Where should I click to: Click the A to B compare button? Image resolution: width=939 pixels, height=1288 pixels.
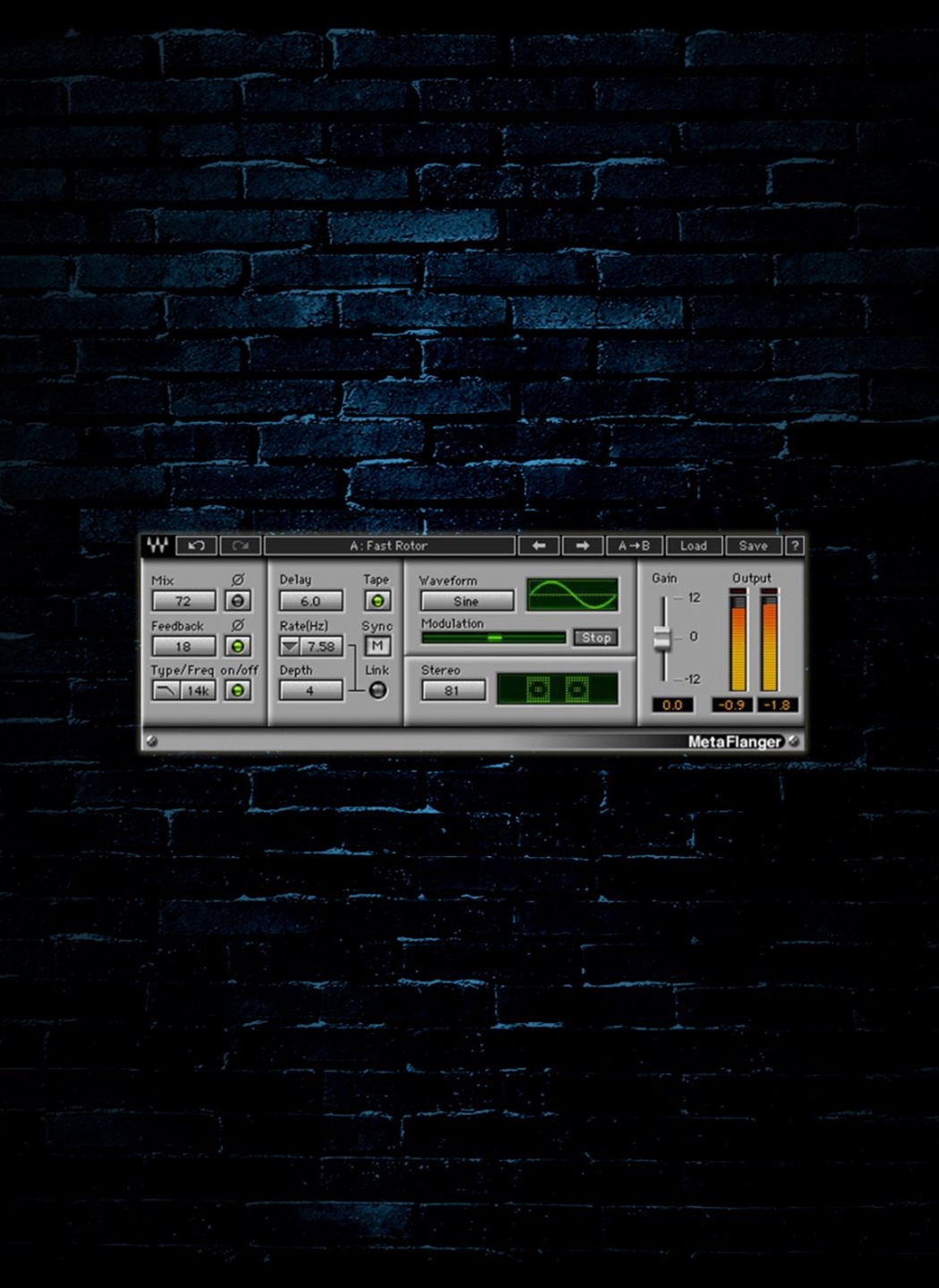point(633,544)
